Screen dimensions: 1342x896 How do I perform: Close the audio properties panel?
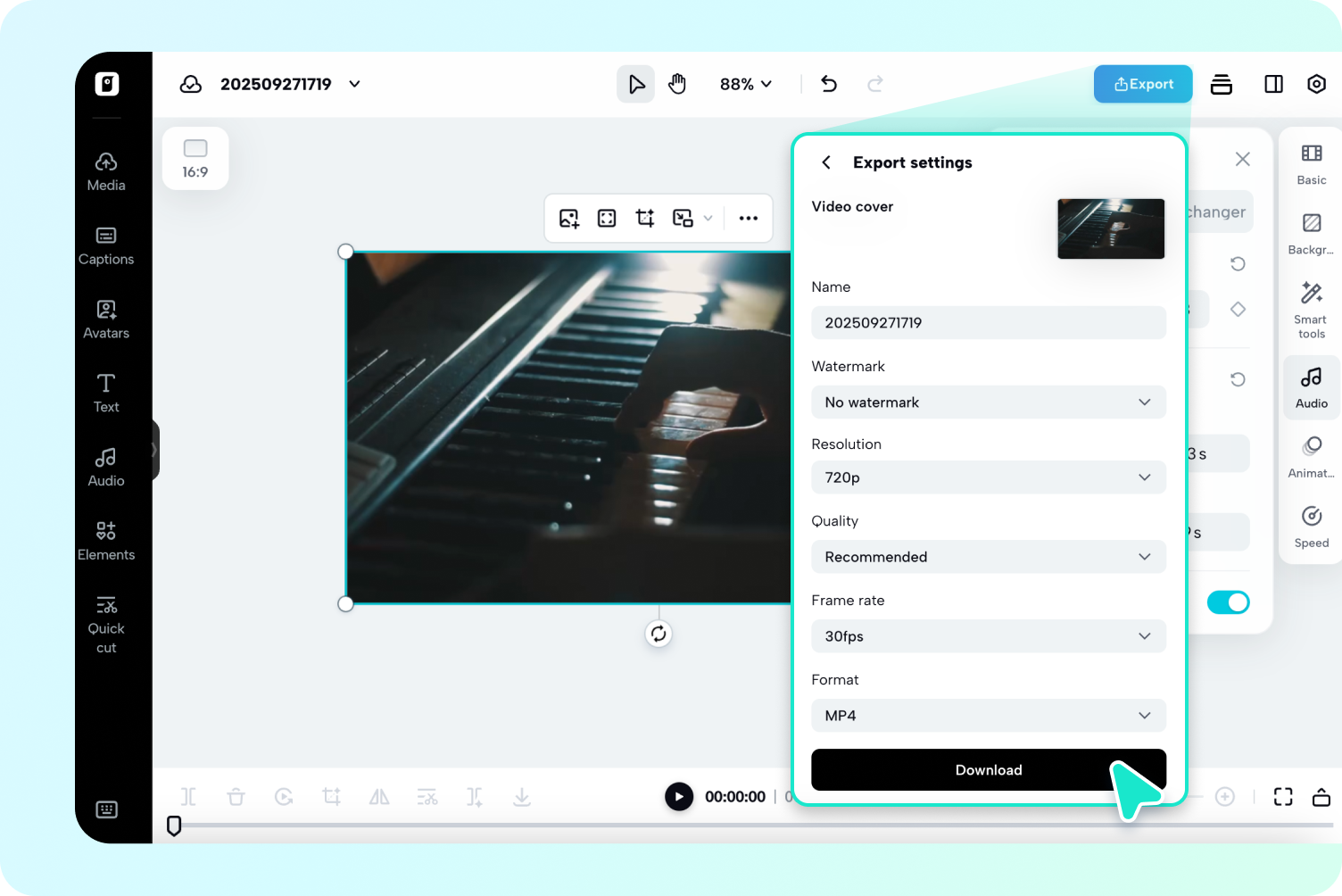tap(1243, 159)
